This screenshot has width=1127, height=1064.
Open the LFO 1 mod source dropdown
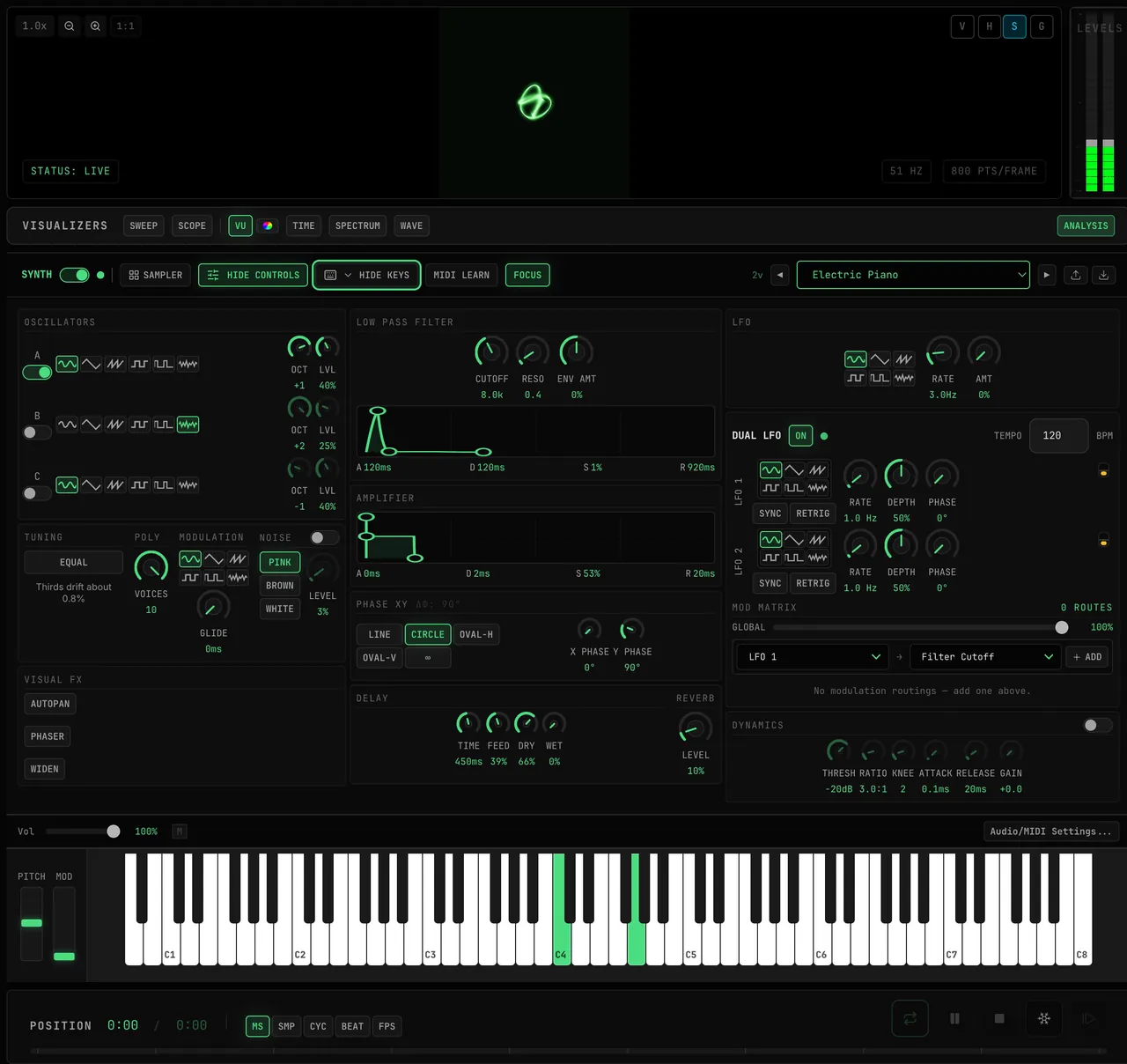tap(814, 657)
